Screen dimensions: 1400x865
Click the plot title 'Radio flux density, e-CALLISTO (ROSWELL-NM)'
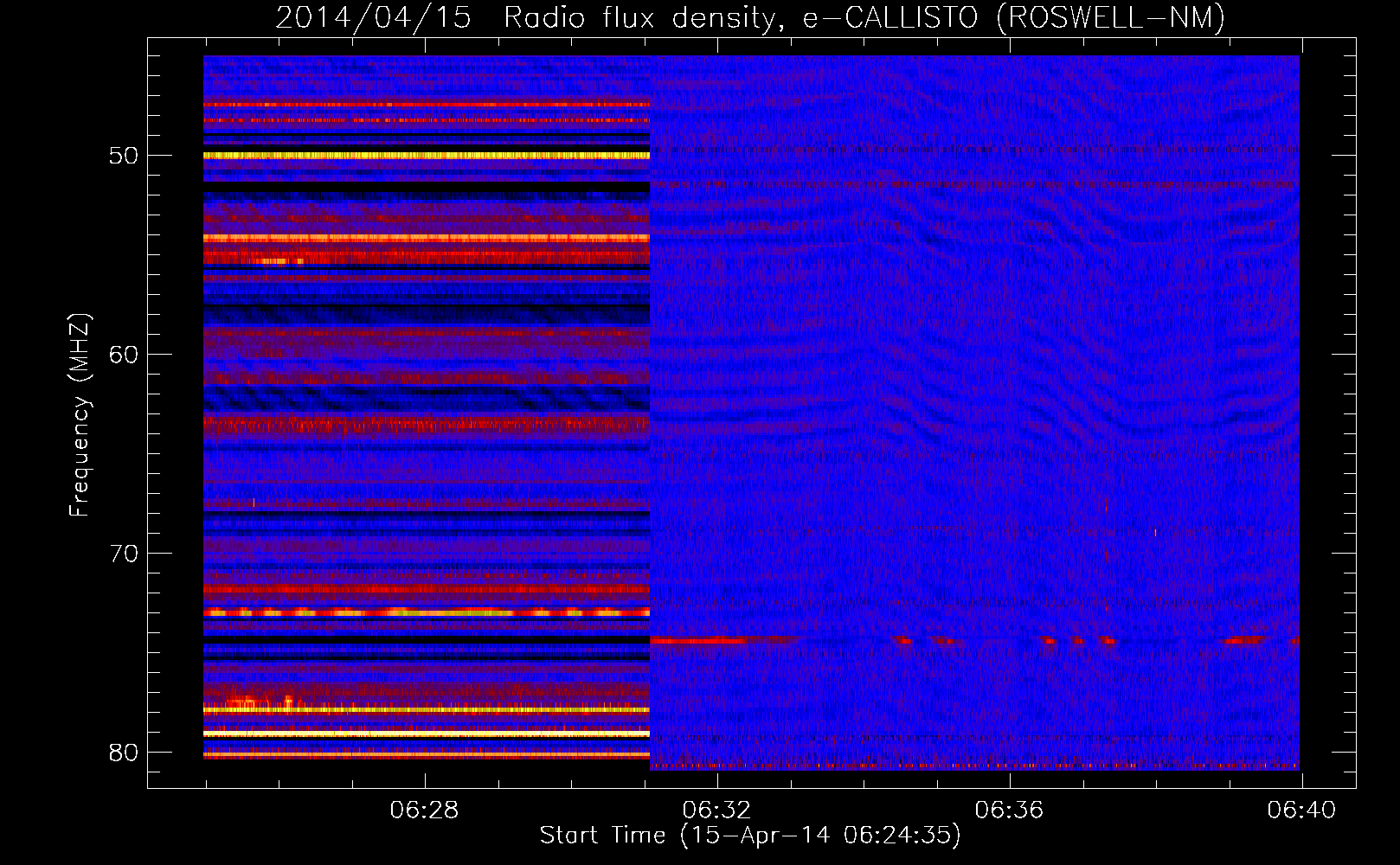864,17
